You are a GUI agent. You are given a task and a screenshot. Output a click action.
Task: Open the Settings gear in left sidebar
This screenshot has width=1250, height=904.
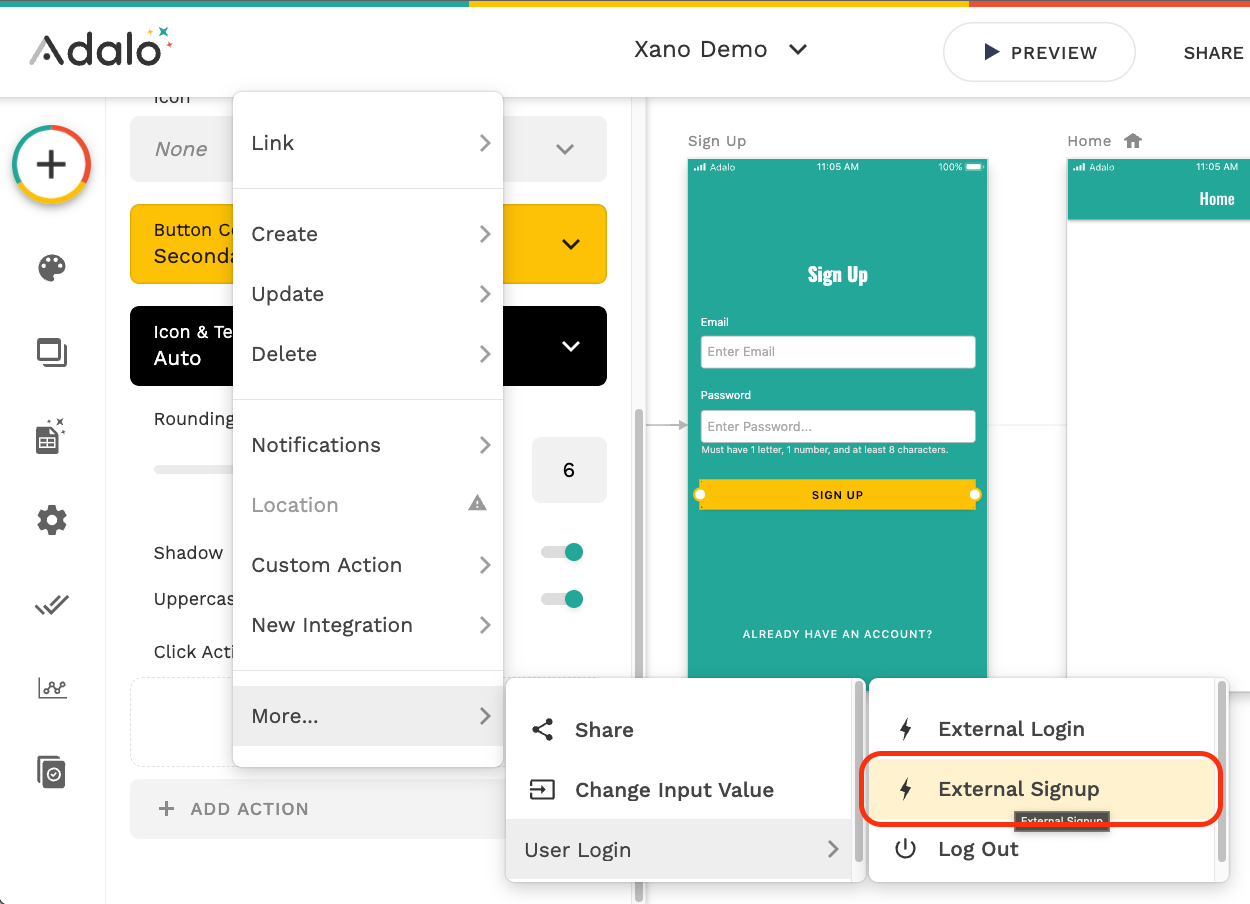click(x=52, y=520)
